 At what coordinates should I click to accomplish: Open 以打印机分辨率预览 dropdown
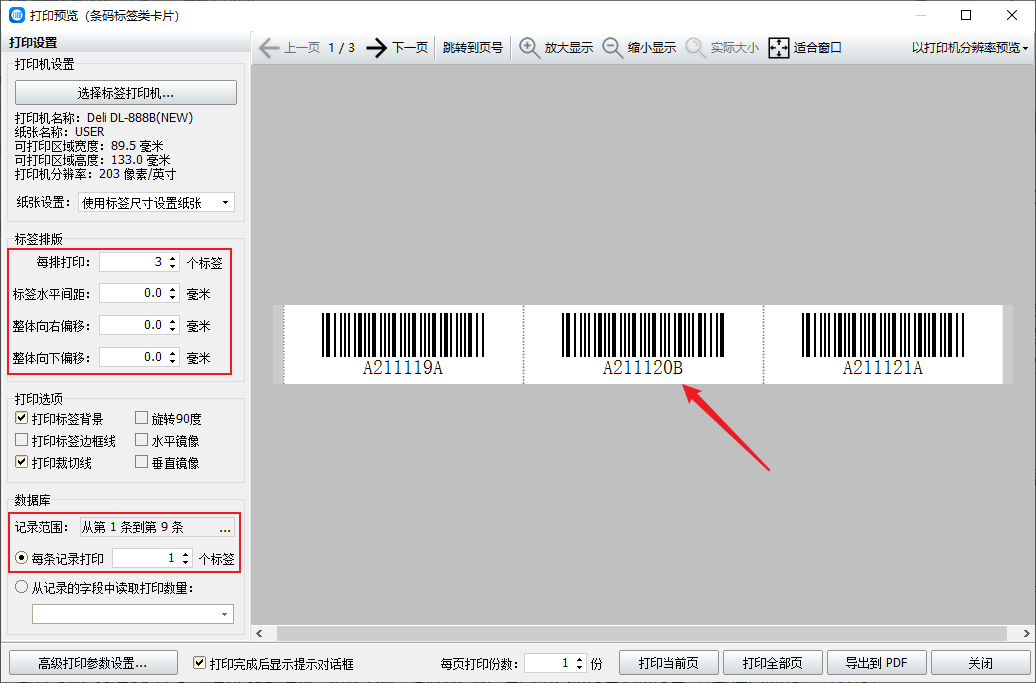[x=969, y=48]
